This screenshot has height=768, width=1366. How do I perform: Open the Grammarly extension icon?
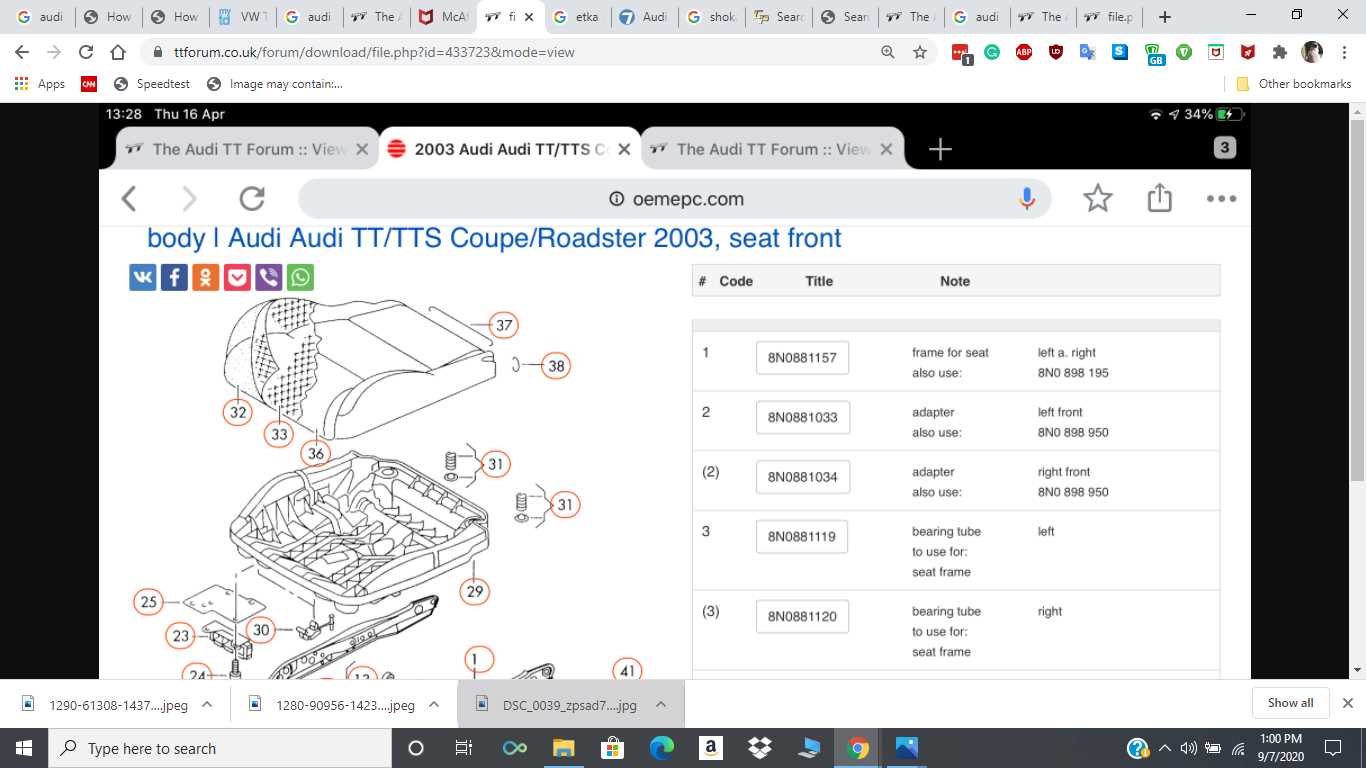tap(992, 52)
